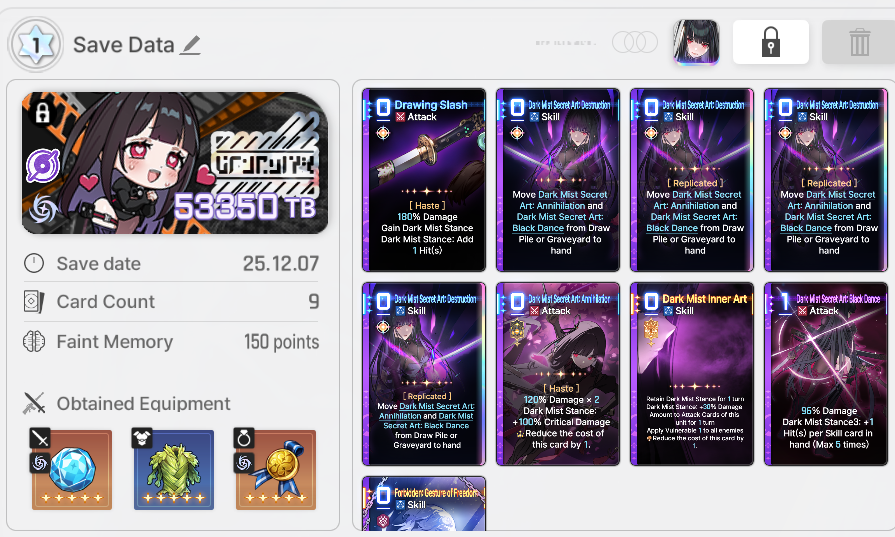The width and height of the screenshot is (895, 537).
Task: Click the Faint Memory 150 points row
Action: (171, 342)
